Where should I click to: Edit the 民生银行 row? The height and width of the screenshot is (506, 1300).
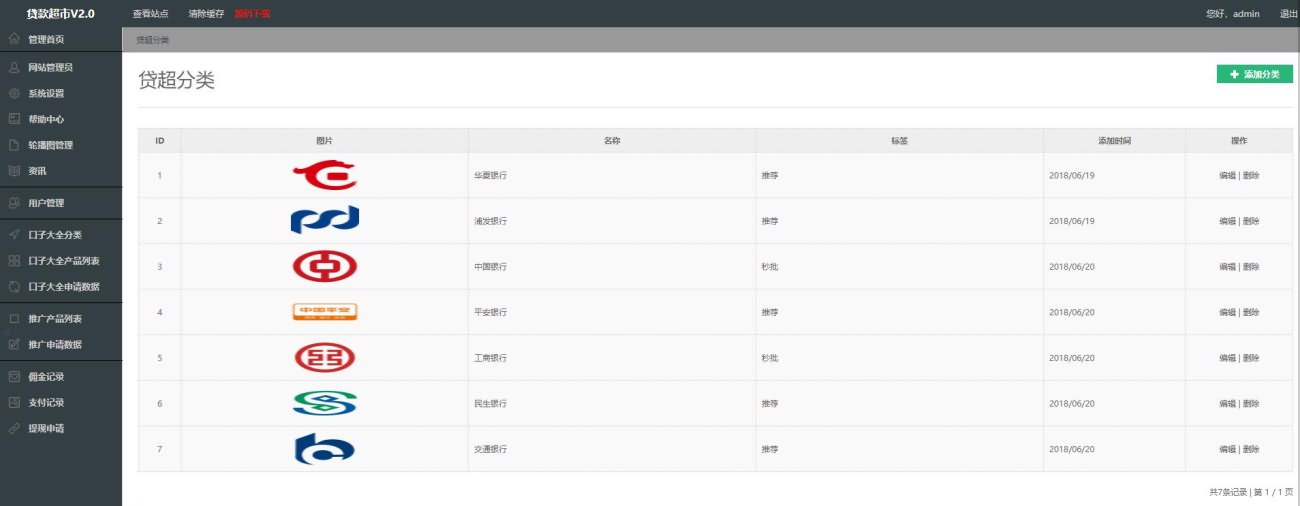coord(1227,404)
